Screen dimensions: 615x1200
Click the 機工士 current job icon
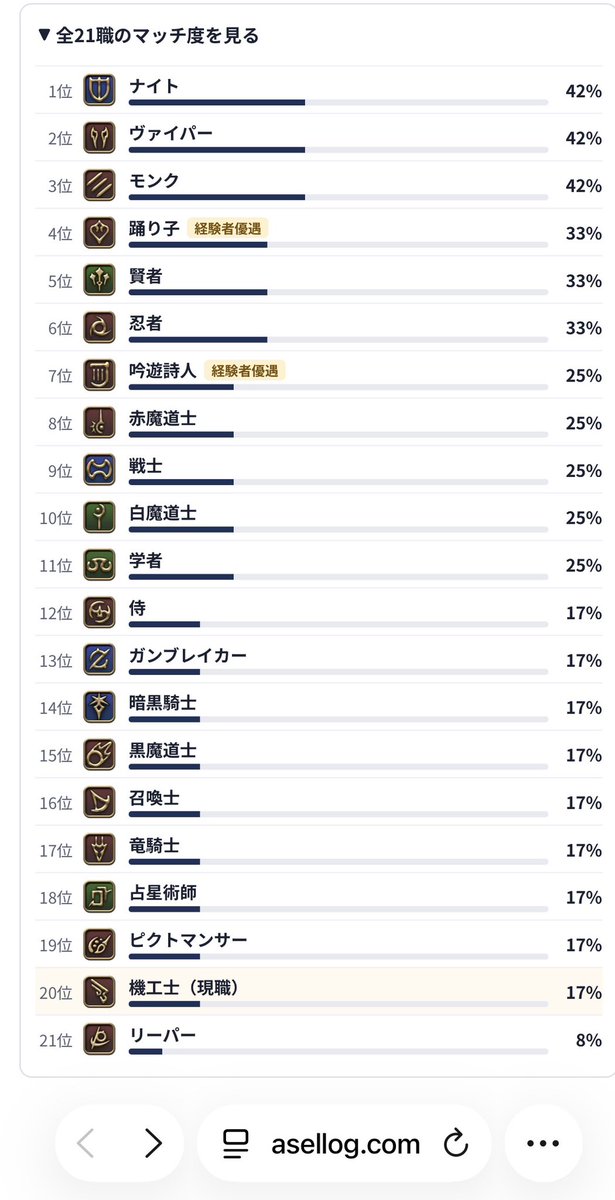pos(99,992)
